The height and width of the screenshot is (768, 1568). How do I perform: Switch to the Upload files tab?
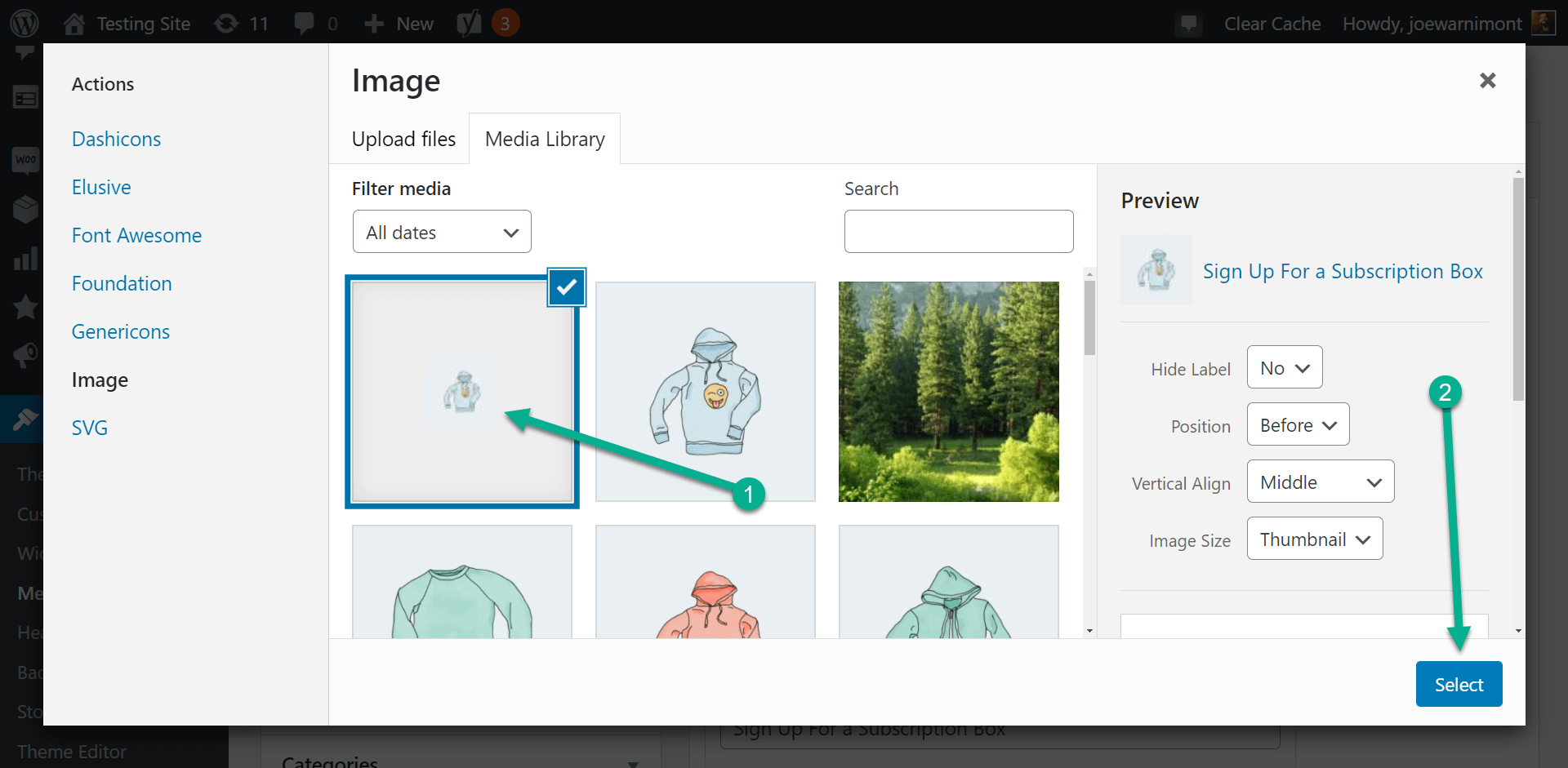(403, 139)
